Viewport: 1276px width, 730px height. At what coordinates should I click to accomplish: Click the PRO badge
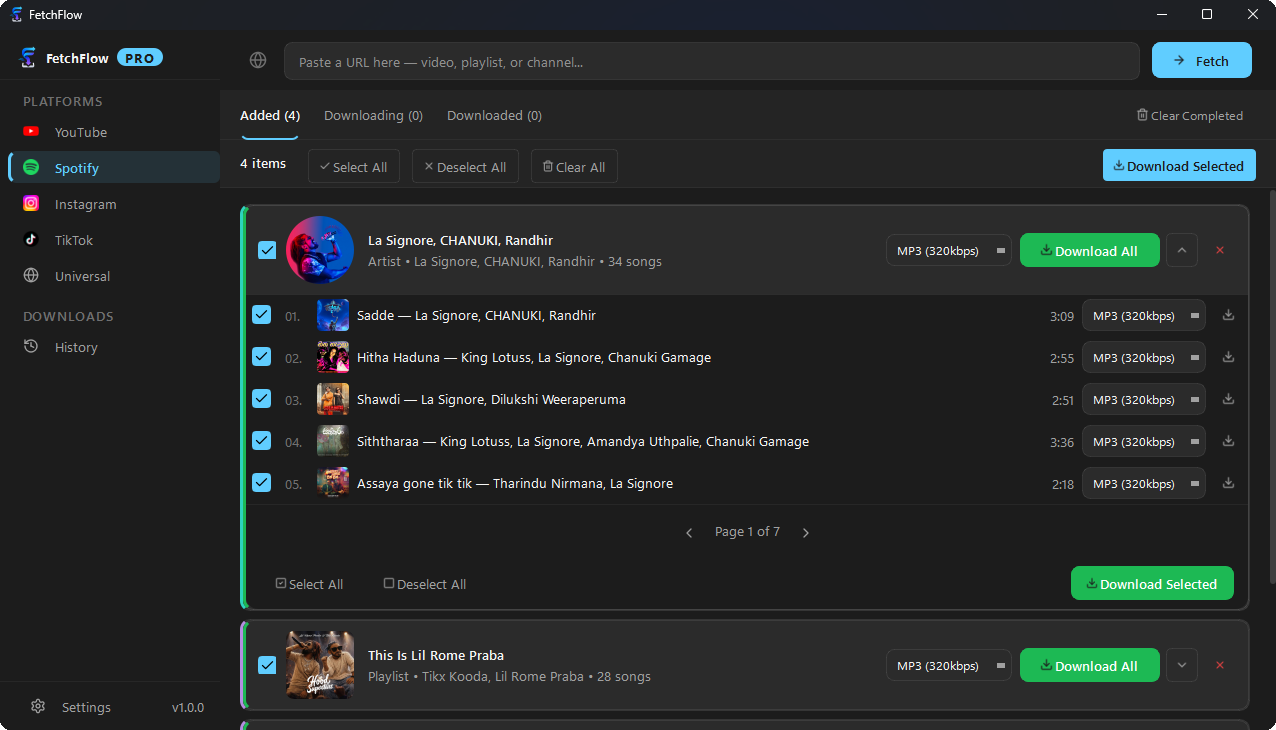140,58
